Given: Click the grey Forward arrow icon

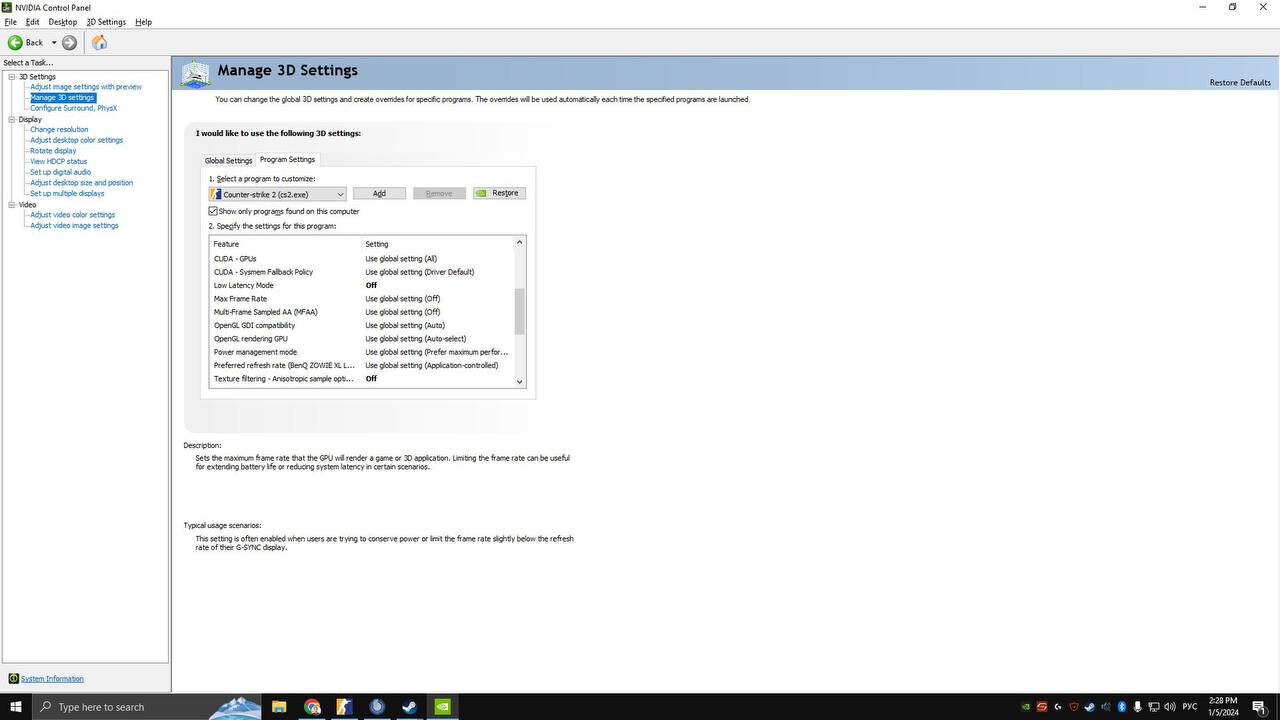Looking at the screenshot, I should click(x=69, y=42).
